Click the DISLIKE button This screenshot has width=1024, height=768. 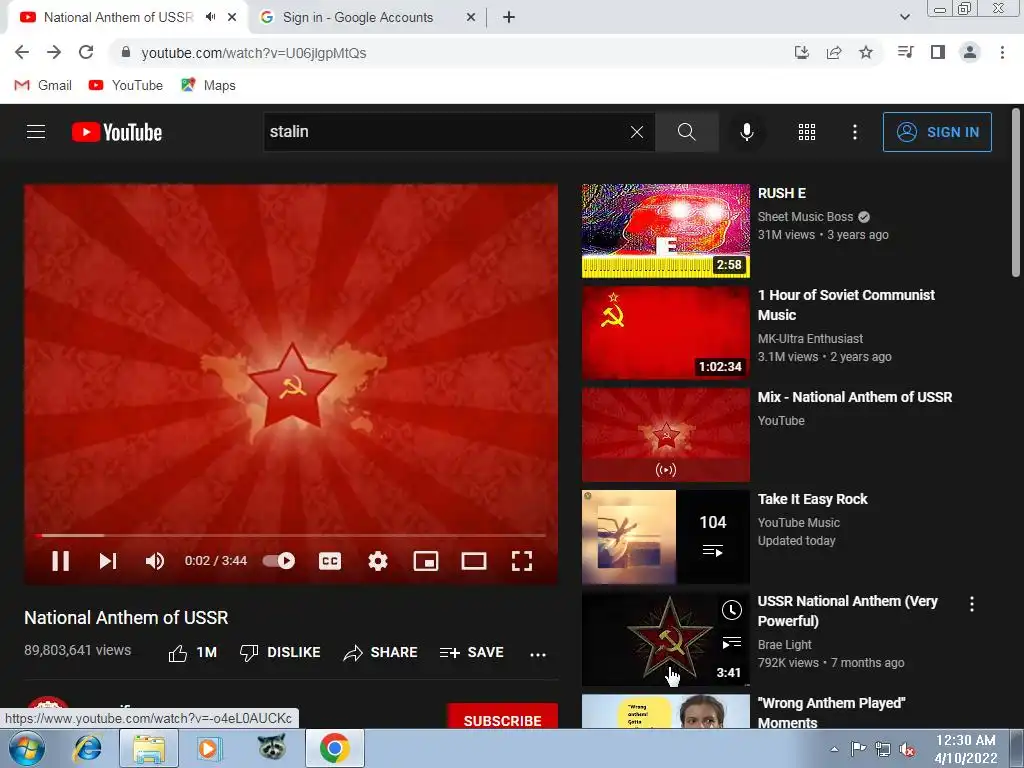click(x=280, y=652)
